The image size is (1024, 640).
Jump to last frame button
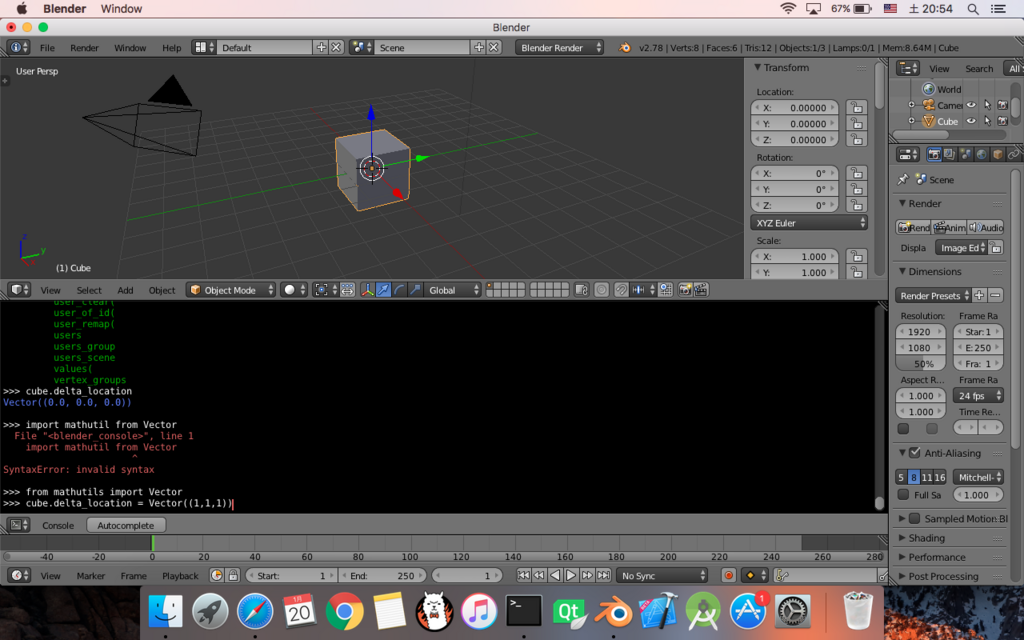coord(603,575)
